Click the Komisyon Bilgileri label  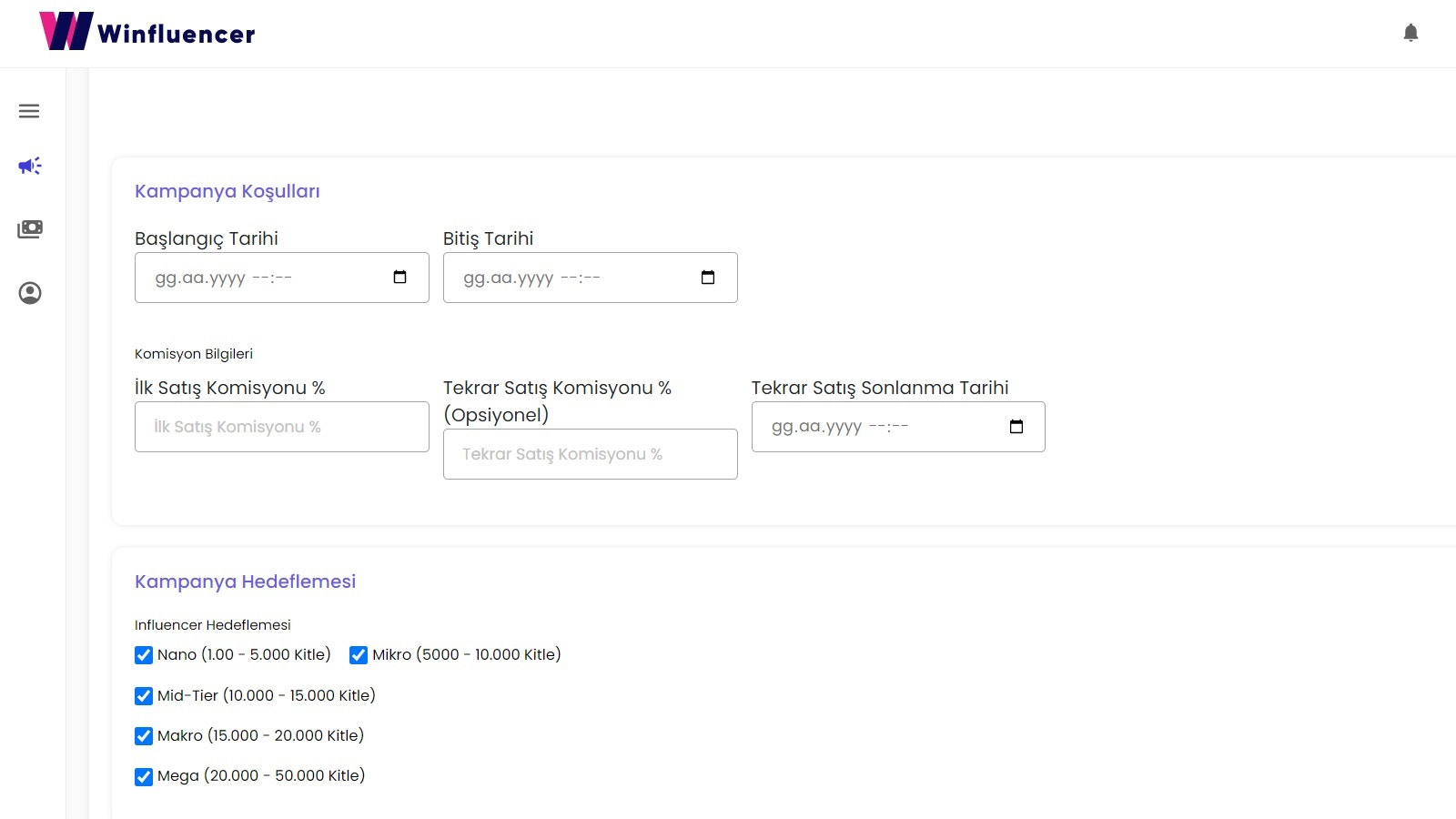click(194, 354)
